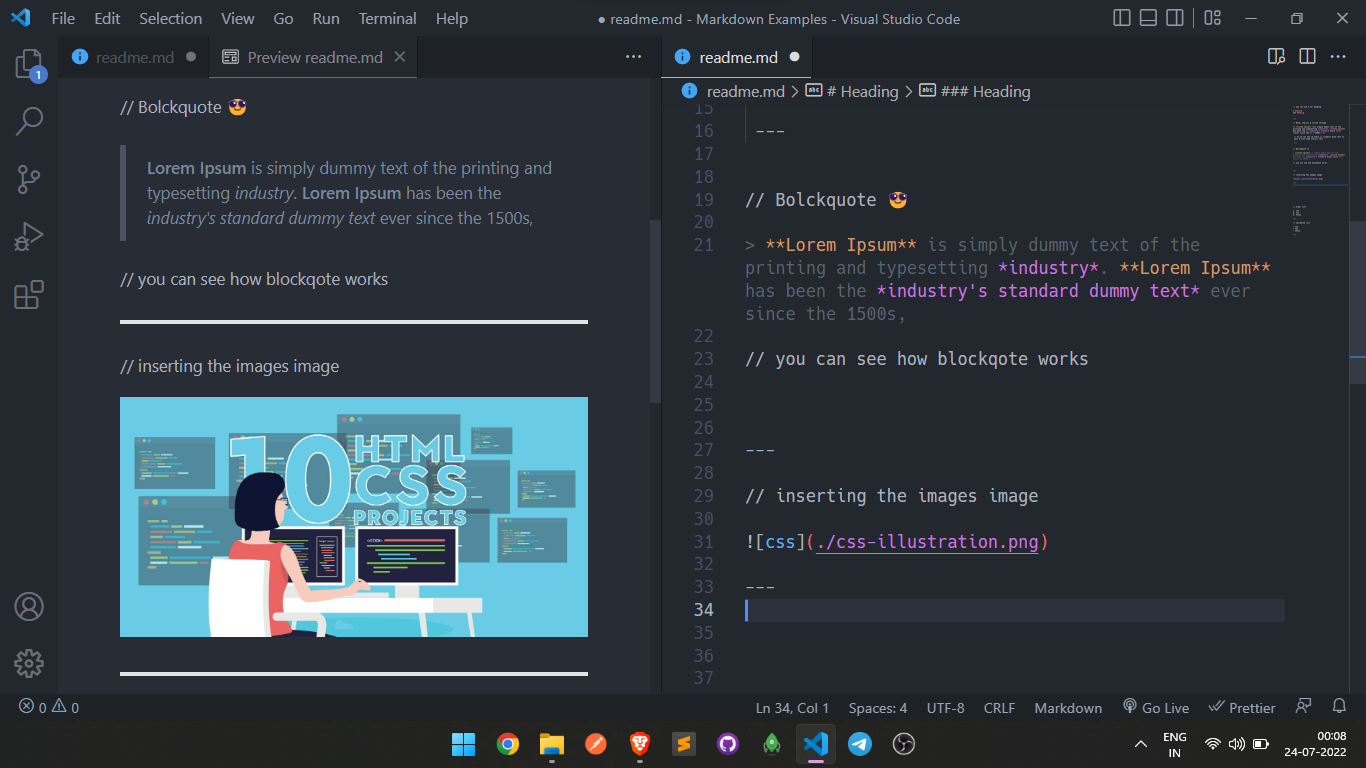Open the Run and Debug view
Screen dimensions: 1366x768
pos(29,237)
